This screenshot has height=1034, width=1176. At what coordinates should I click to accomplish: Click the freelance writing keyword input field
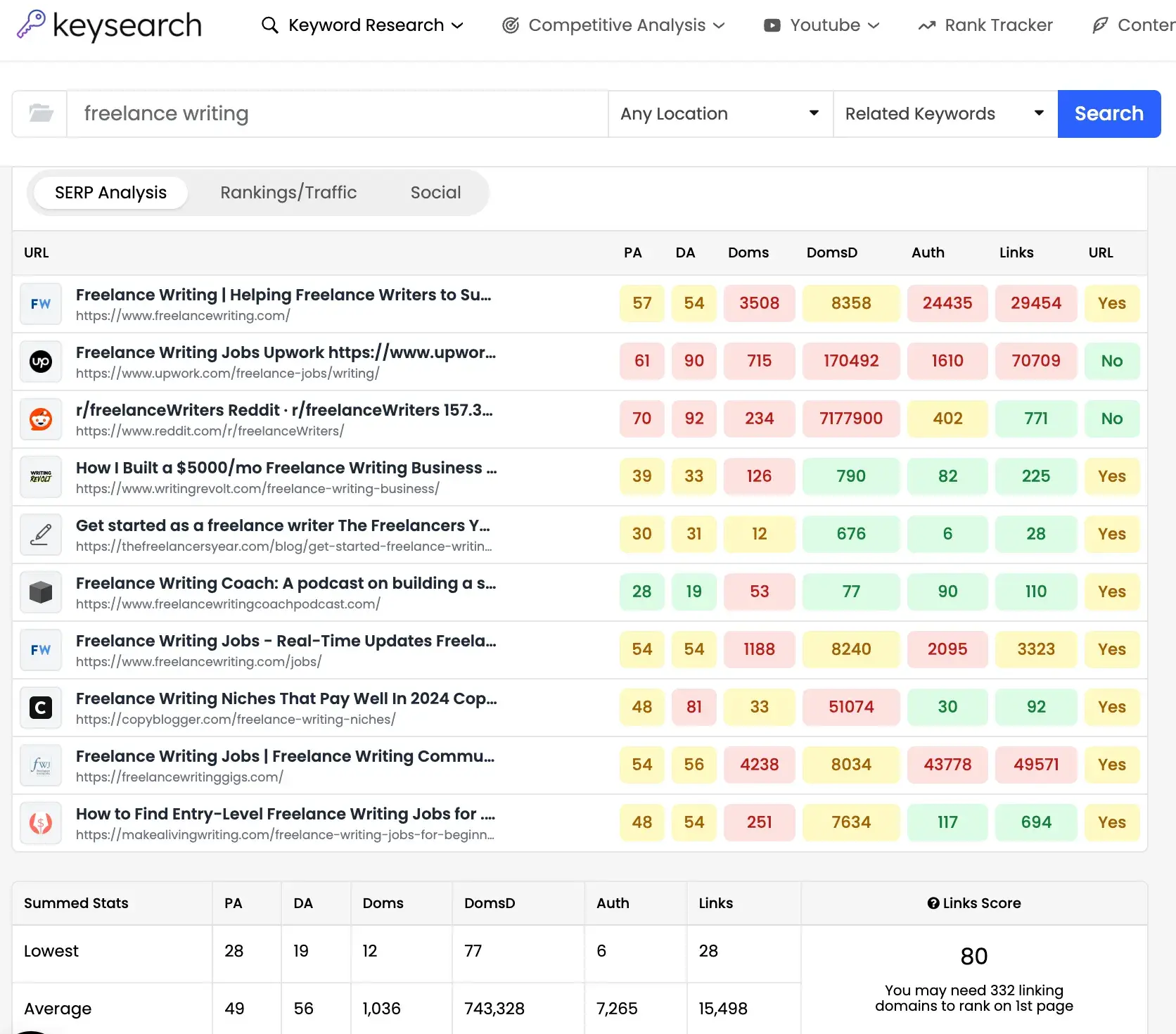338,114
